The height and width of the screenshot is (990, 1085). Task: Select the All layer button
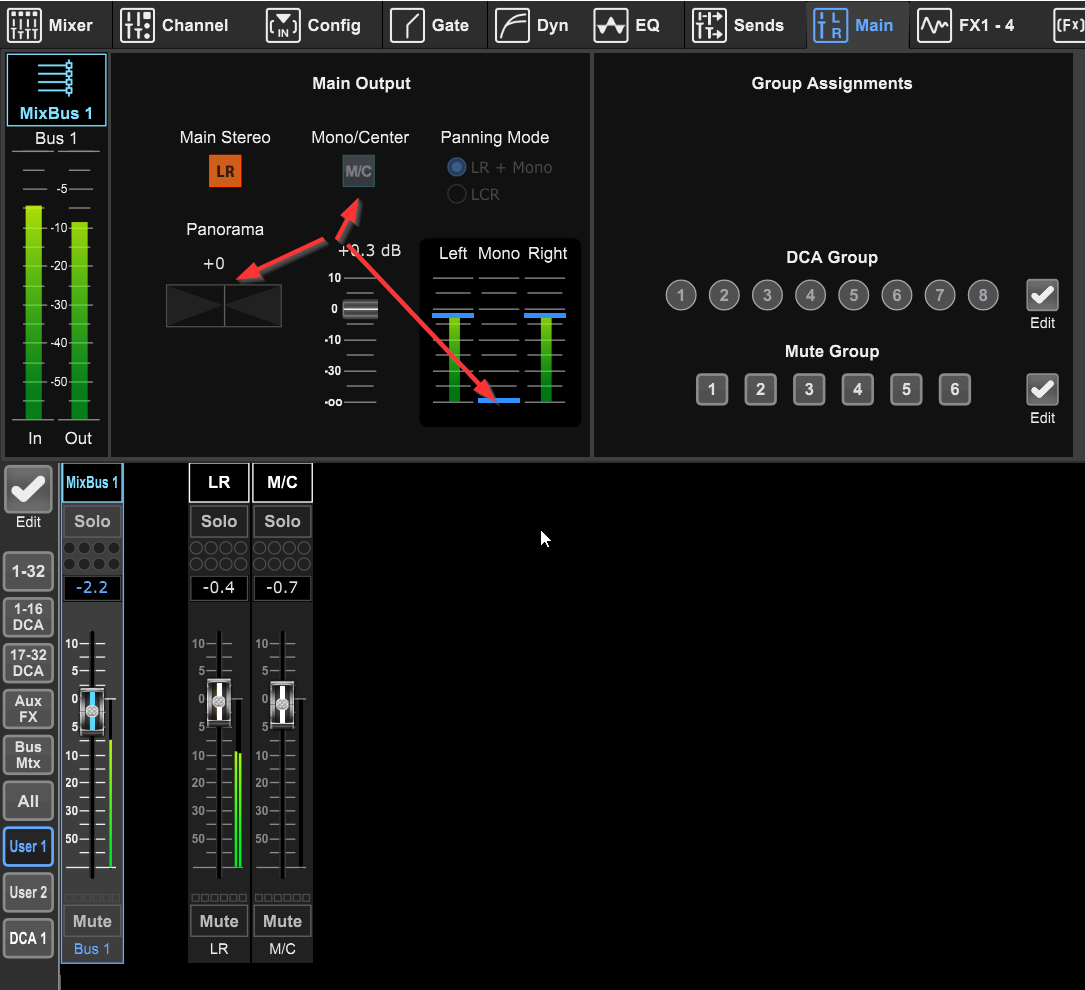point(28,801)
